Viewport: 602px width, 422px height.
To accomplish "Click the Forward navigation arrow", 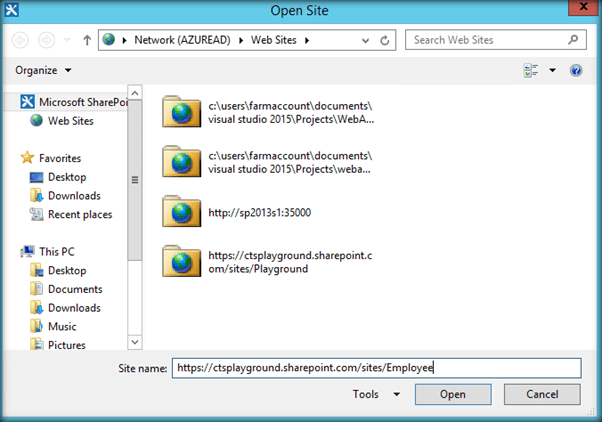I will click(46, 40).
